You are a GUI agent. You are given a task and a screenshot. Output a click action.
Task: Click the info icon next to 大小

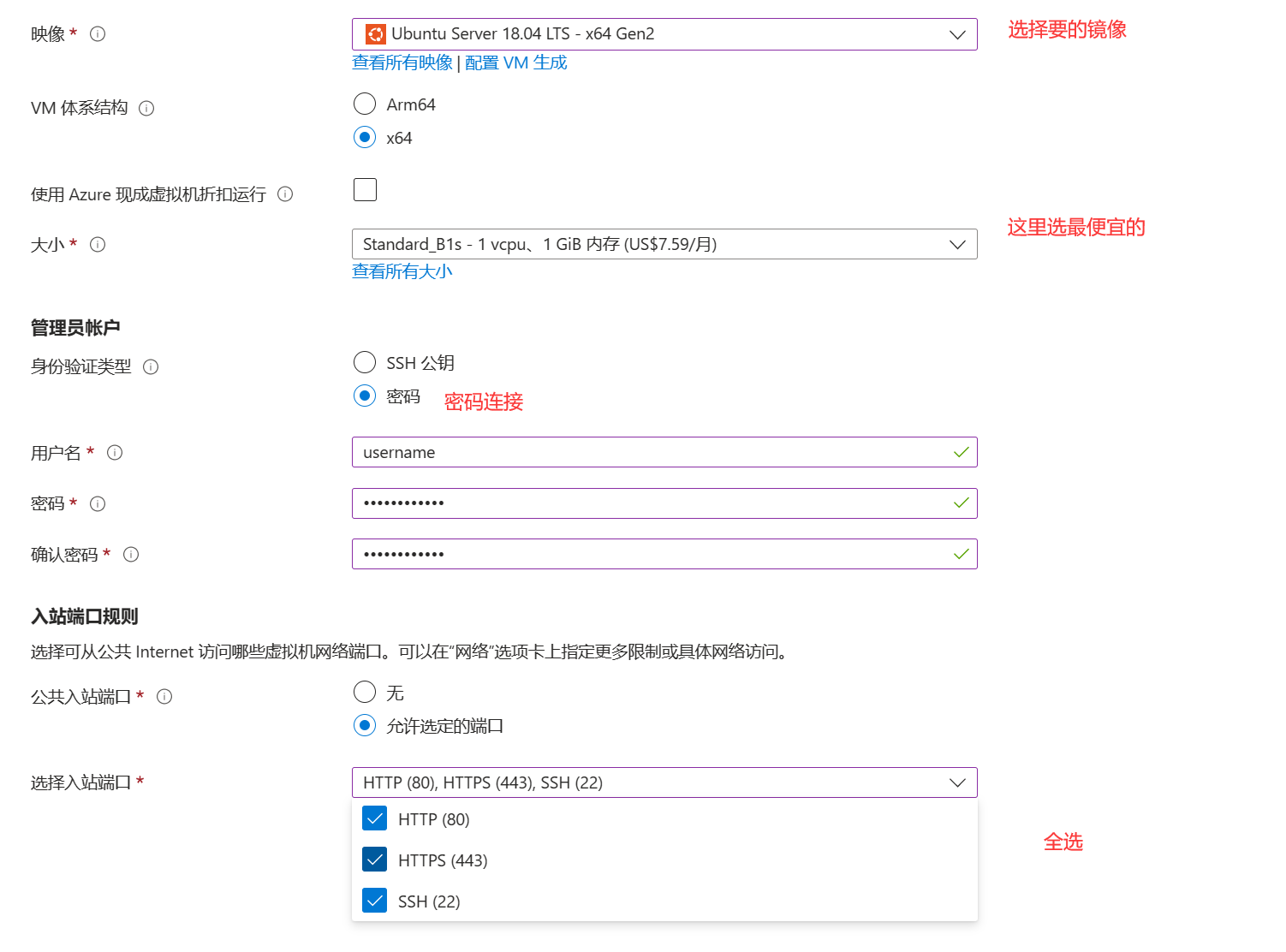point(98,245)
